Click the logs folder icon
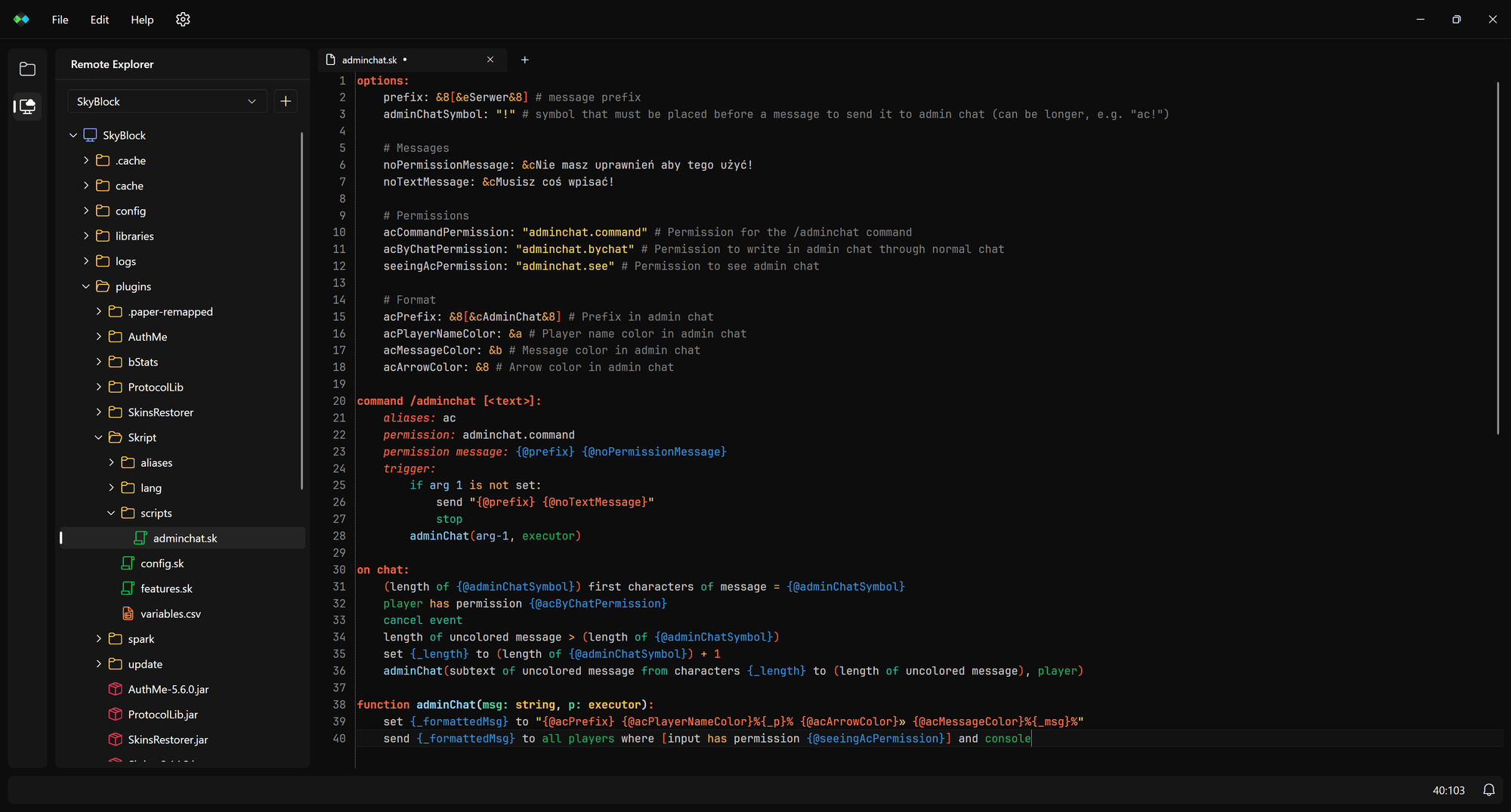Image resolution: width=1511 pixels, height=812 pixels. pos(103,261)
